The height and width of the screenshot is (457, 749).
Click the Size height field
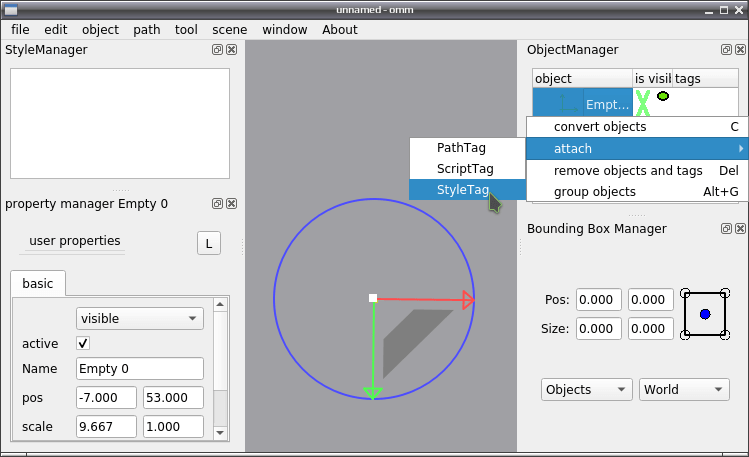651,329
